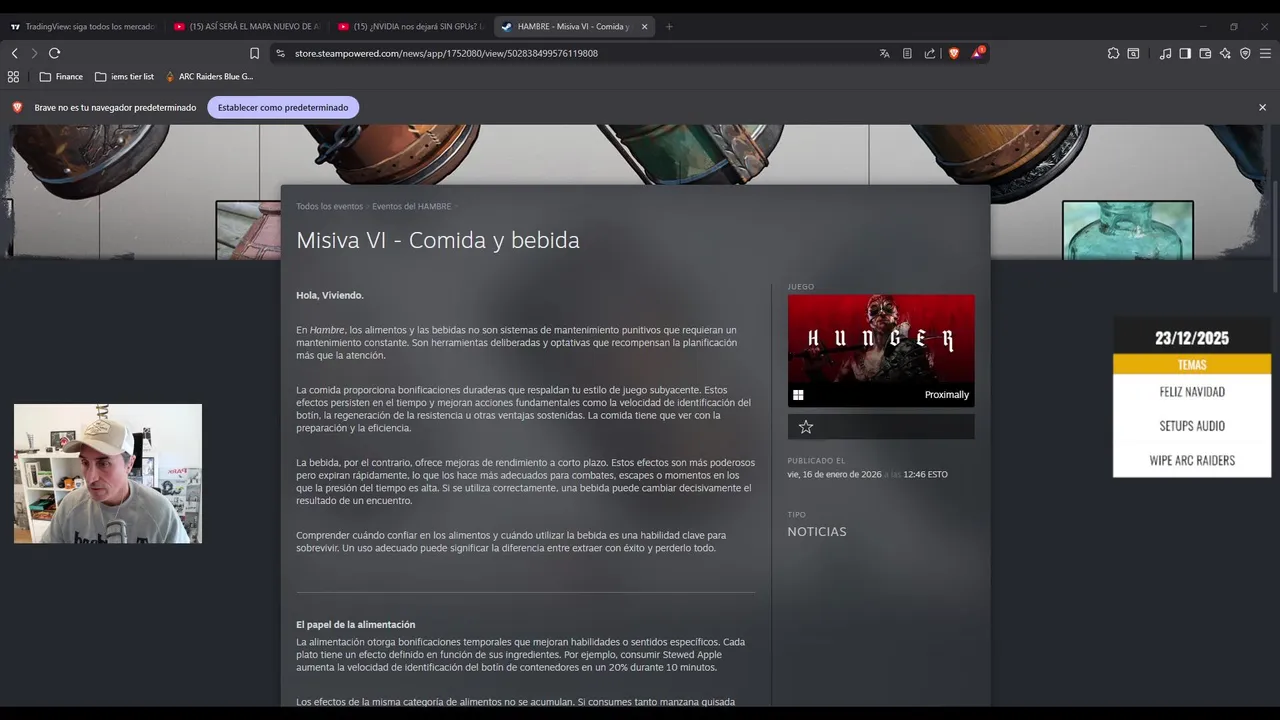Click the translate page icon
The image size is (1280, 720).
(x=884, y=53)
